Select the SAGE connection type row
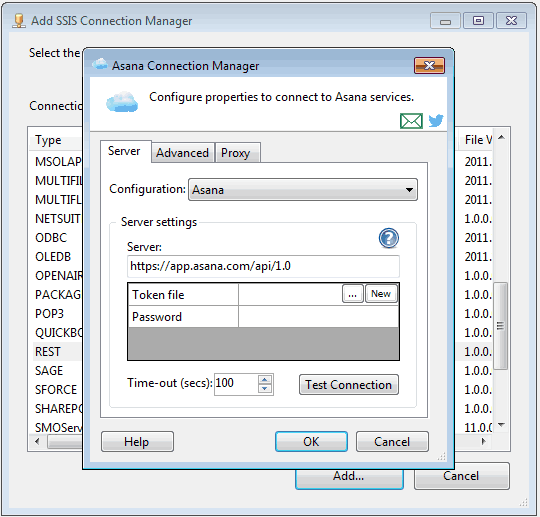This screenshot has height=517, width=540. (x=58, y=371)
